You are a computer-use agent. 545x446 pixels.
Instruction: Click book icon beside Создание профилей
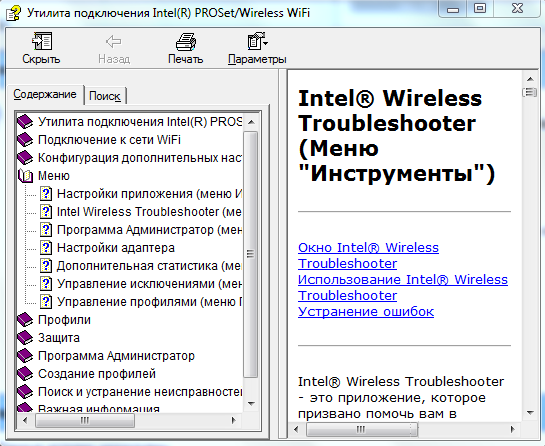pos(25,374)
